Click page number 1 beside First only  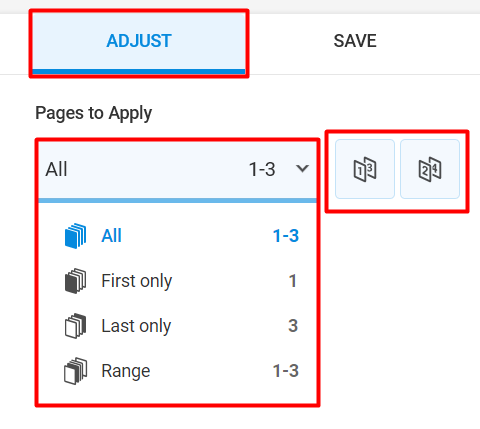(292, 281)
